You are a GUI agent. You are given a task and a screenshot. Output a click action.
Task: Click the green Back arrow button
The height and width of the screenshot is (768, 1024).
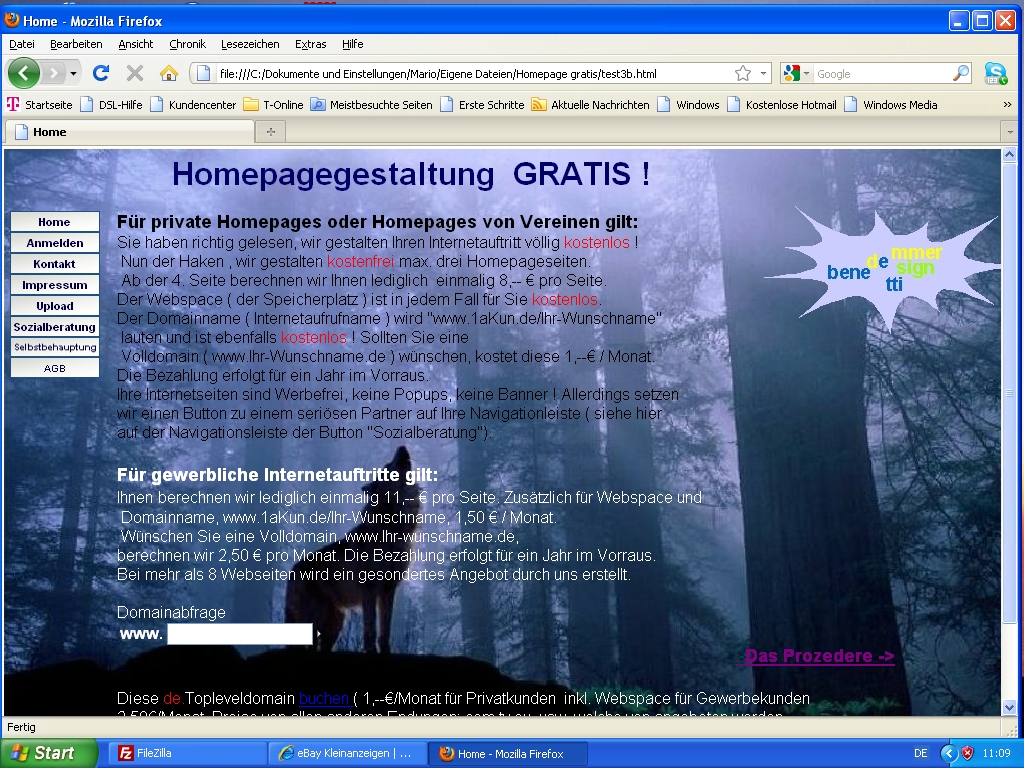(24, 73)
